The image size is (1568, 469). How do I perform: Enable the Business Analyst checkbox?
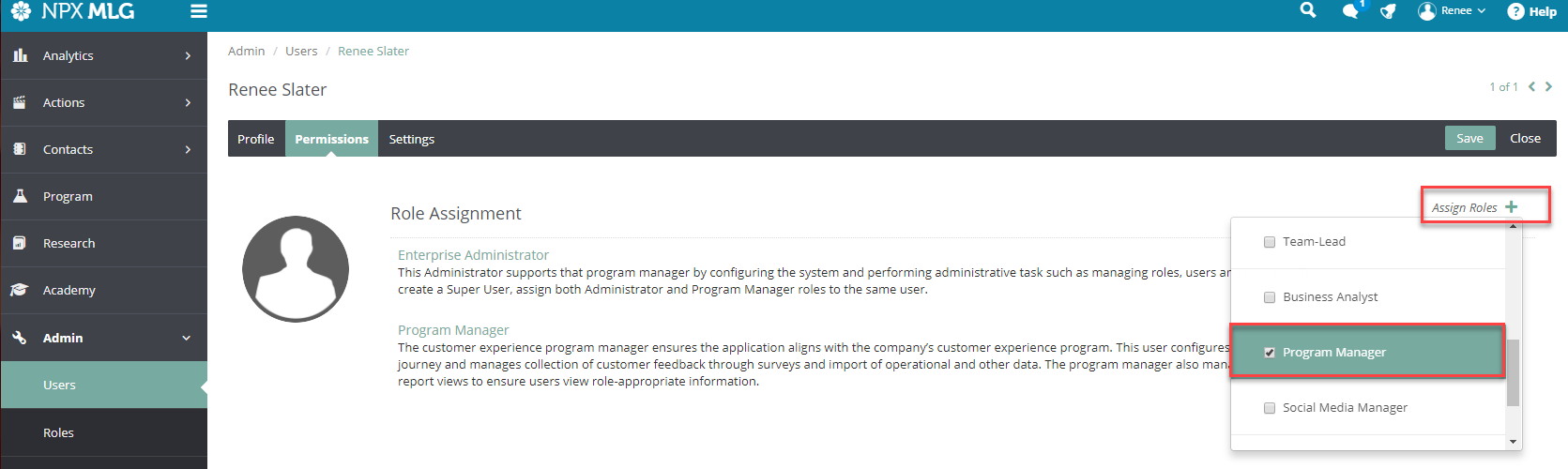pos(1270,297)
